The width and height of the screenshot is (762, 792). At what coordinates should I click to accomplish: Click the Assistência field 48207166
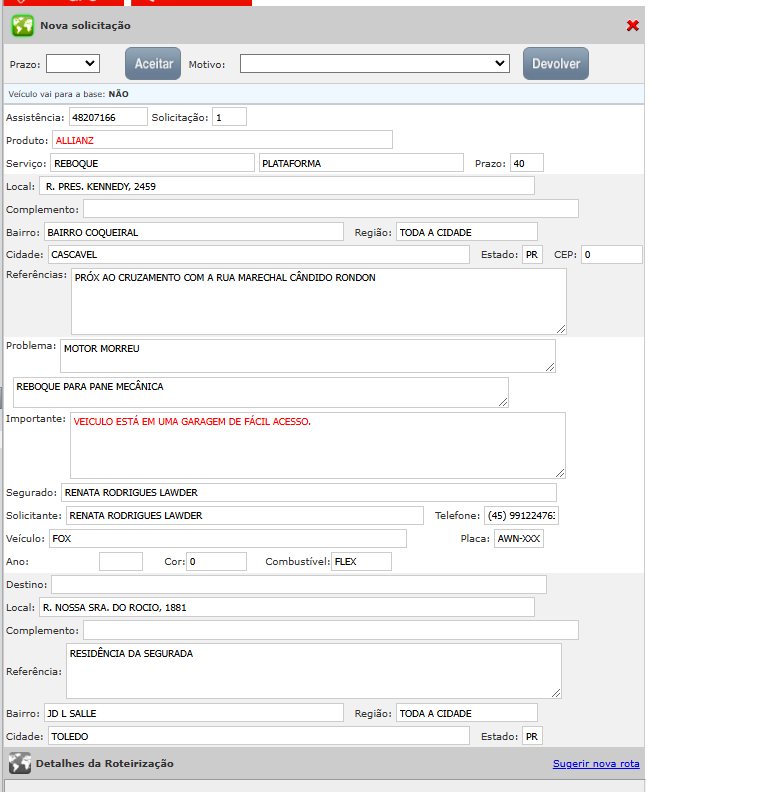108,117
